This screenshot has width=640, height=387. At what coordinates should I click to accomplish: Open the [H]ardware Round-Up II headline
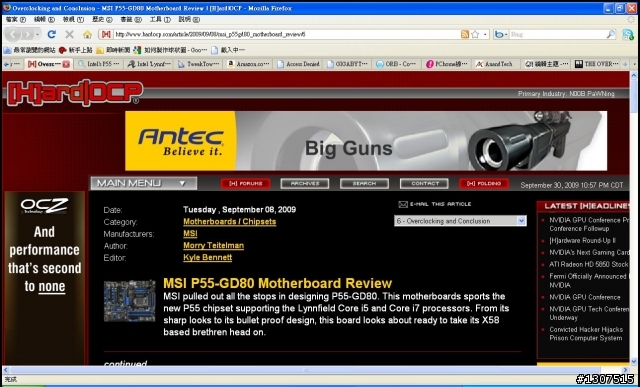[x=582, y=240]
